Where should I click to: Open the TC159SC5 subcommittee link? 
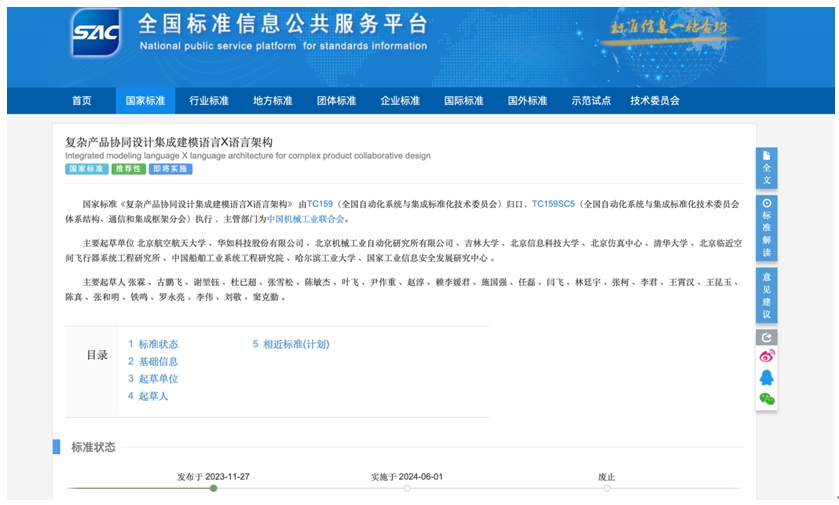click(553, 204)
